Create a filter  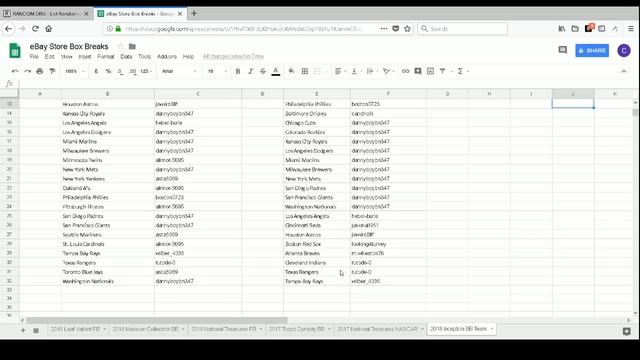point(442,71)
